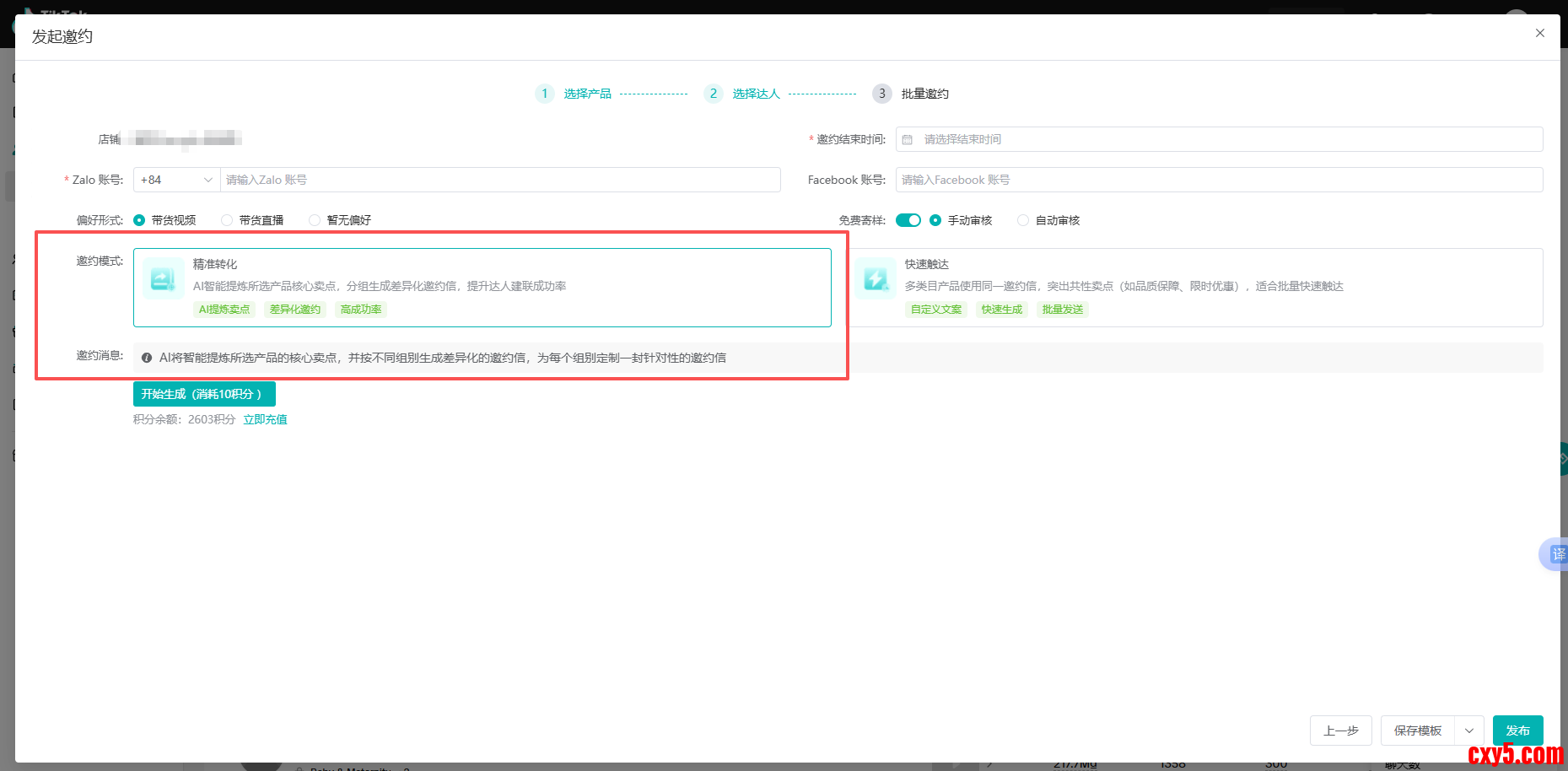Close the 发起邀约 dialog
Viewport: 1568px width, 771px height.
click(x=1539, y=33)
